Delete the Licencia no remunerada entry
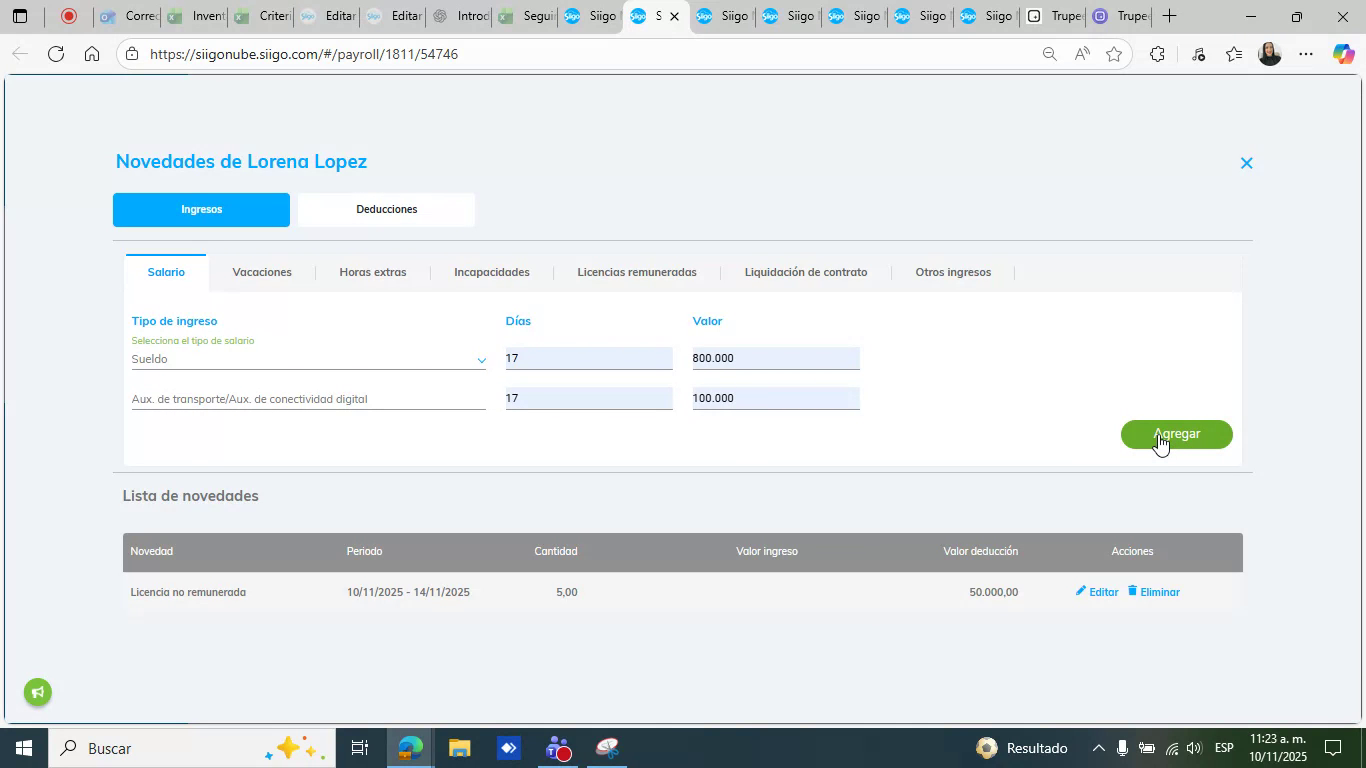The width and height of the screenshot is (1366, 768). tap(1153, 592)
